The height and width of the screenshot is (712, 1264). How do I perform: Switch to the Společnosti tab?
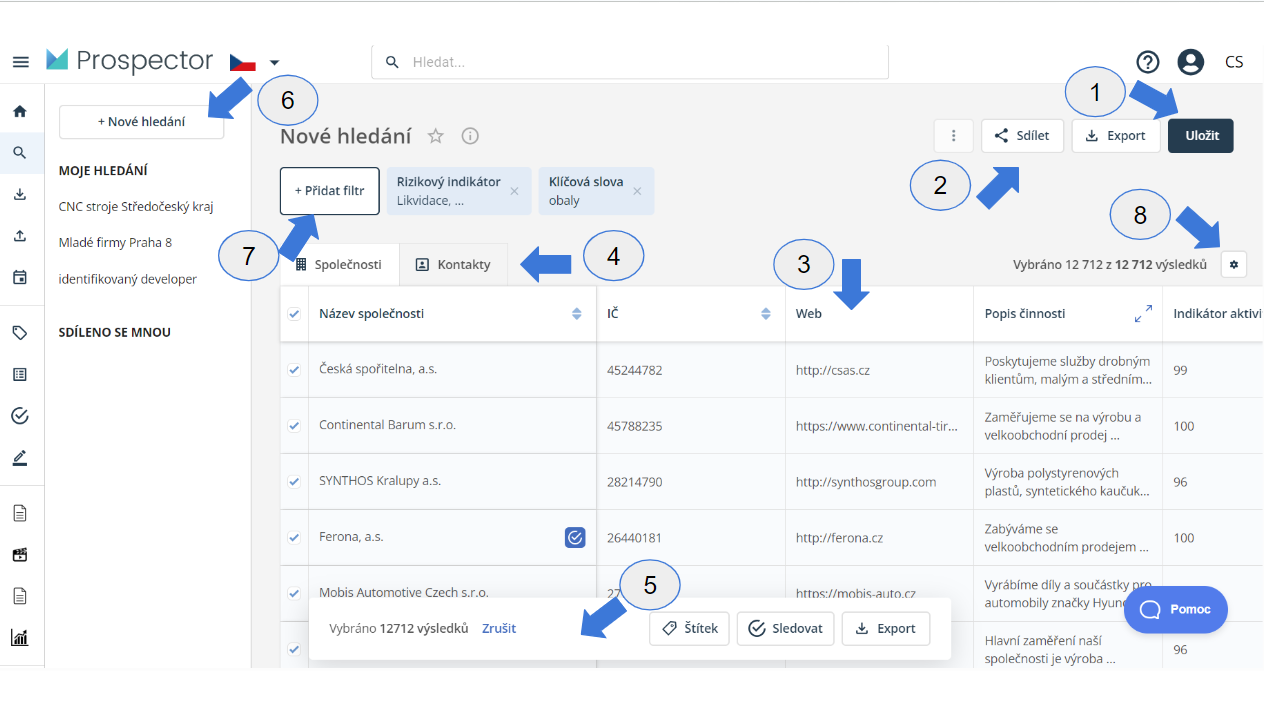(339, 265)
